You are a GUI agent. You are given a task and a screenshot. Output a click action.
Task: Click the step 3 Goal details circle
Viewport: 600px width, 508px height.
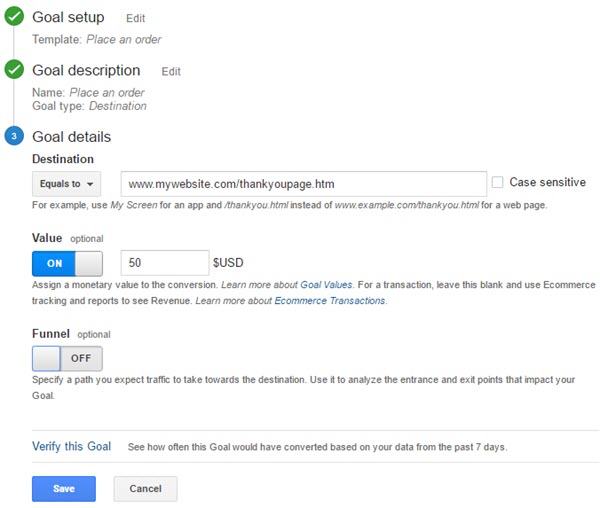point(14,136)
